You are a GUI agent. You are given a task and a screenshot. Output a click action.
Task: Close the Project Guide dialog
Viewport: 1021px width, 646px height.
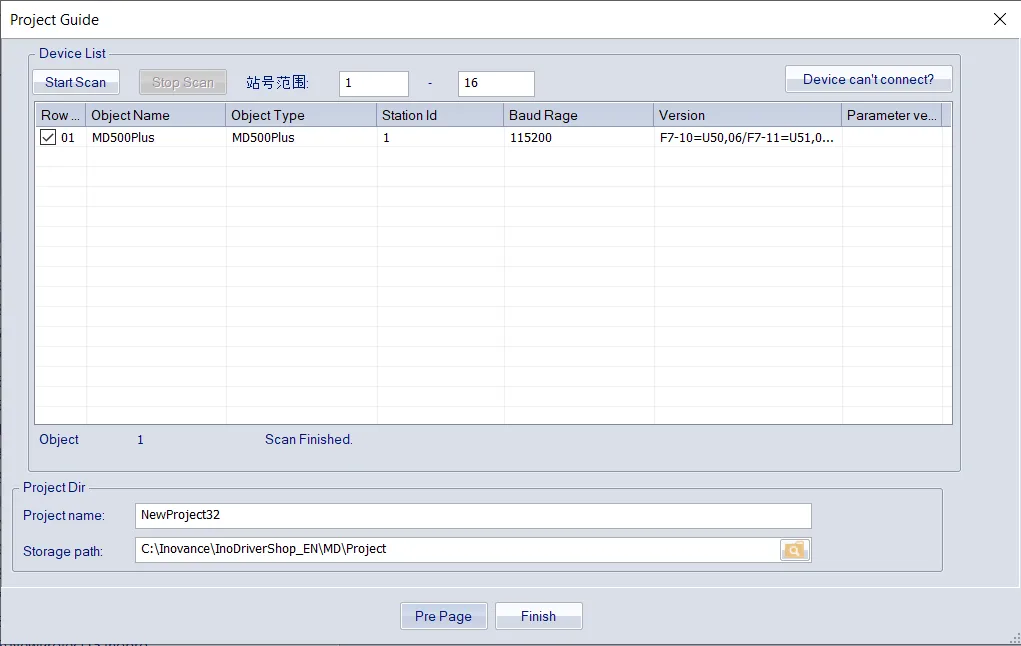[999, 19]
